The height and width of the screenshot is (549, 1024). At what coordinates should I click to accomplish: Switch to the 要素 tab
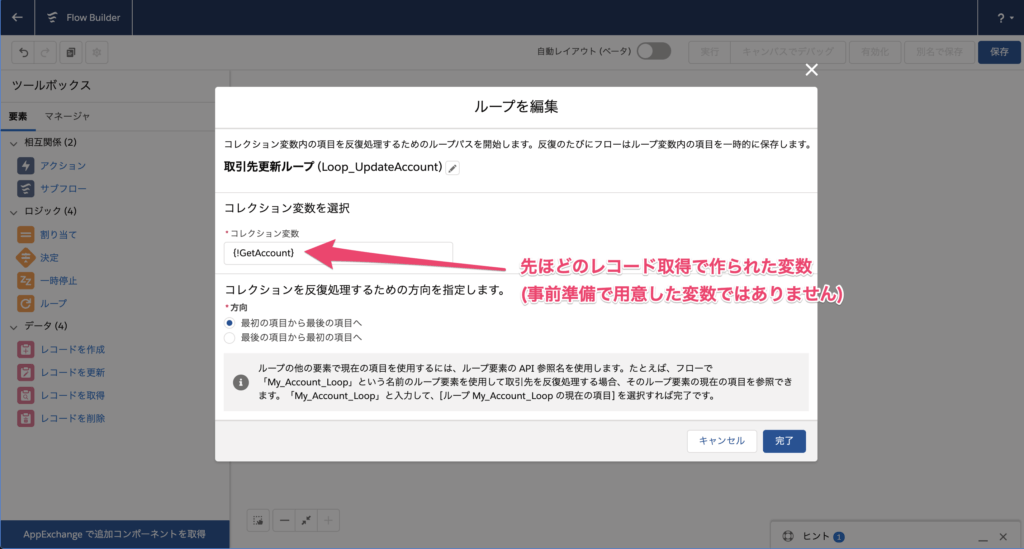coord(18,116)
